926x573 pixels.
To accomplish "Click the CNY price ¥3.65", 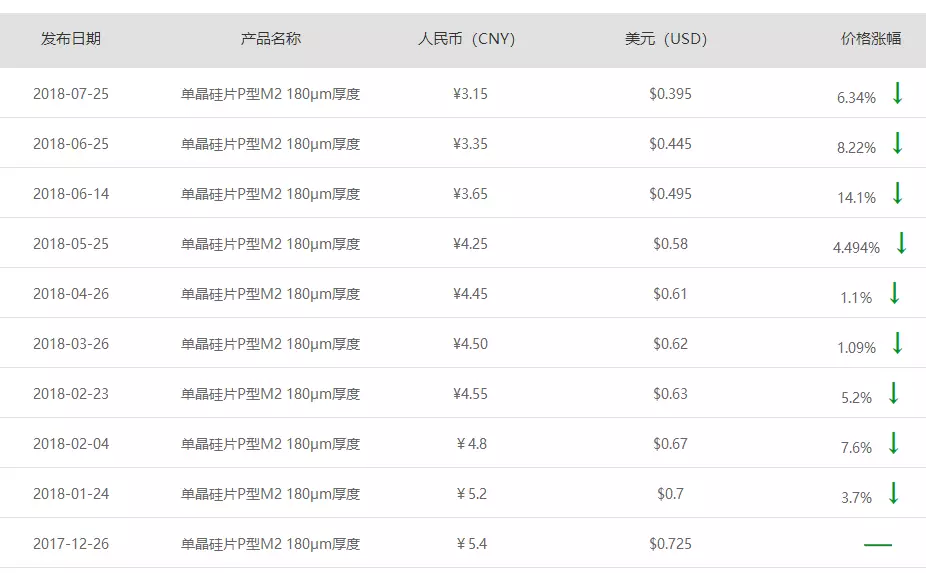I will [470, 194].
